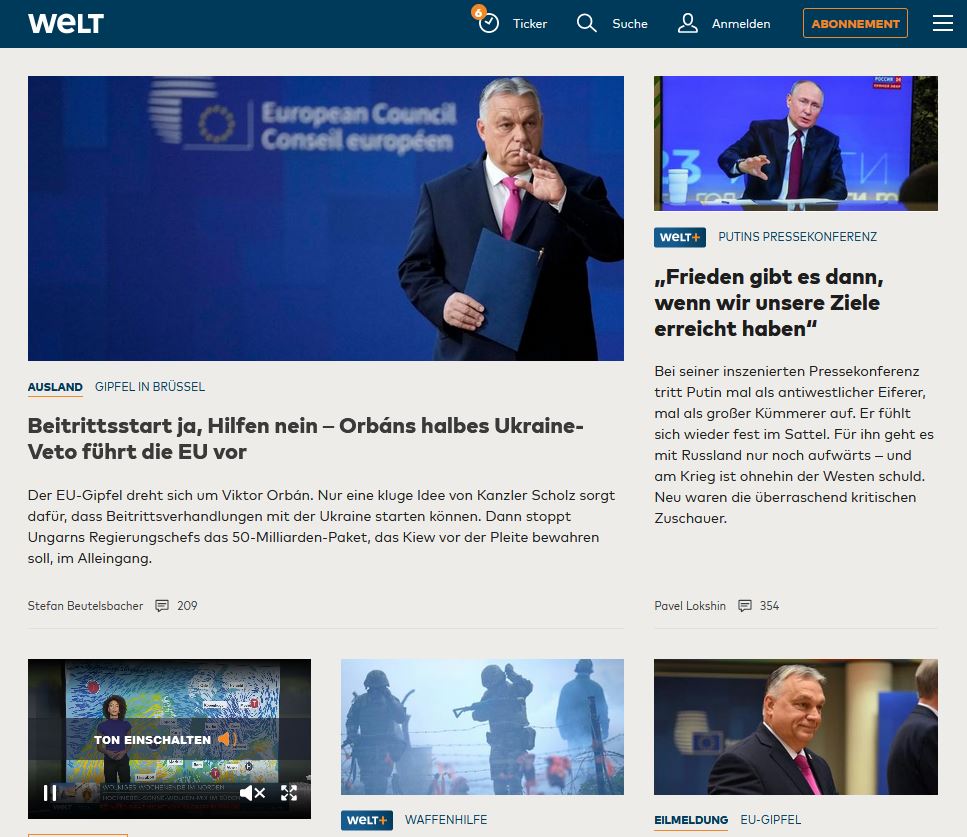Open the soldiers image for WAFFENHILFE article
Screen dimensions: 967x837
pos(482,726)
